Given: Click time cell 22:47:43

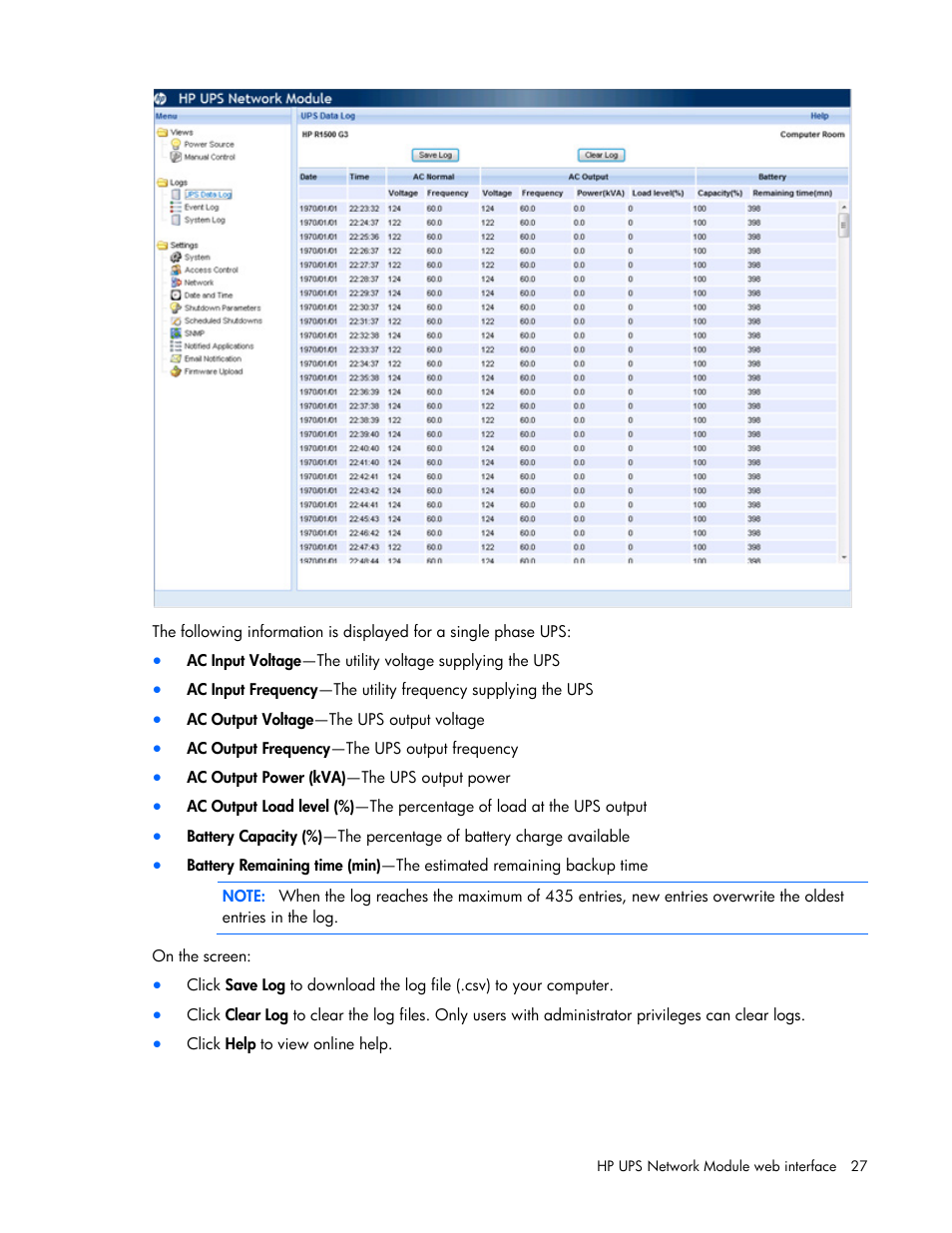Looking at the screenshot, I should pos(363,547).
